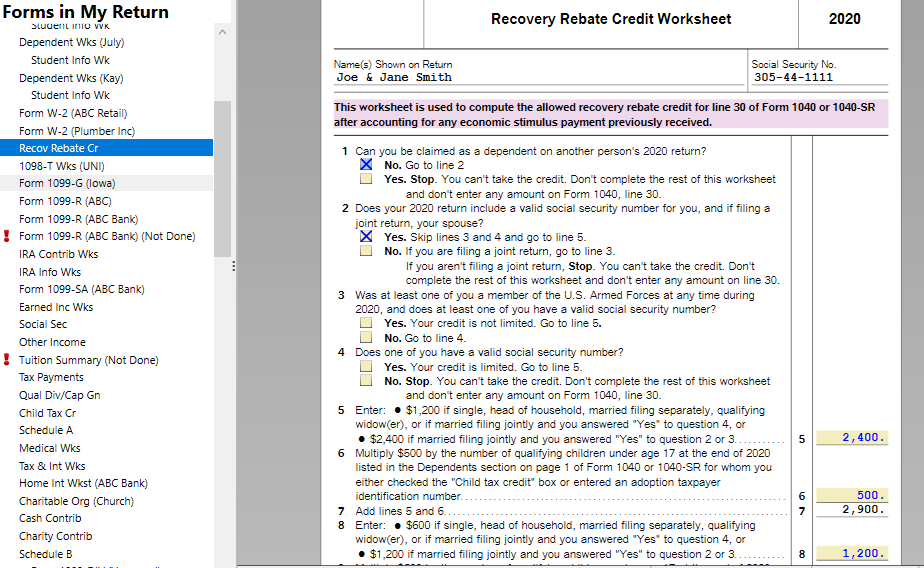Open Dependent Wks (July) form
This screenshot has height=568, width=924.
71,42
